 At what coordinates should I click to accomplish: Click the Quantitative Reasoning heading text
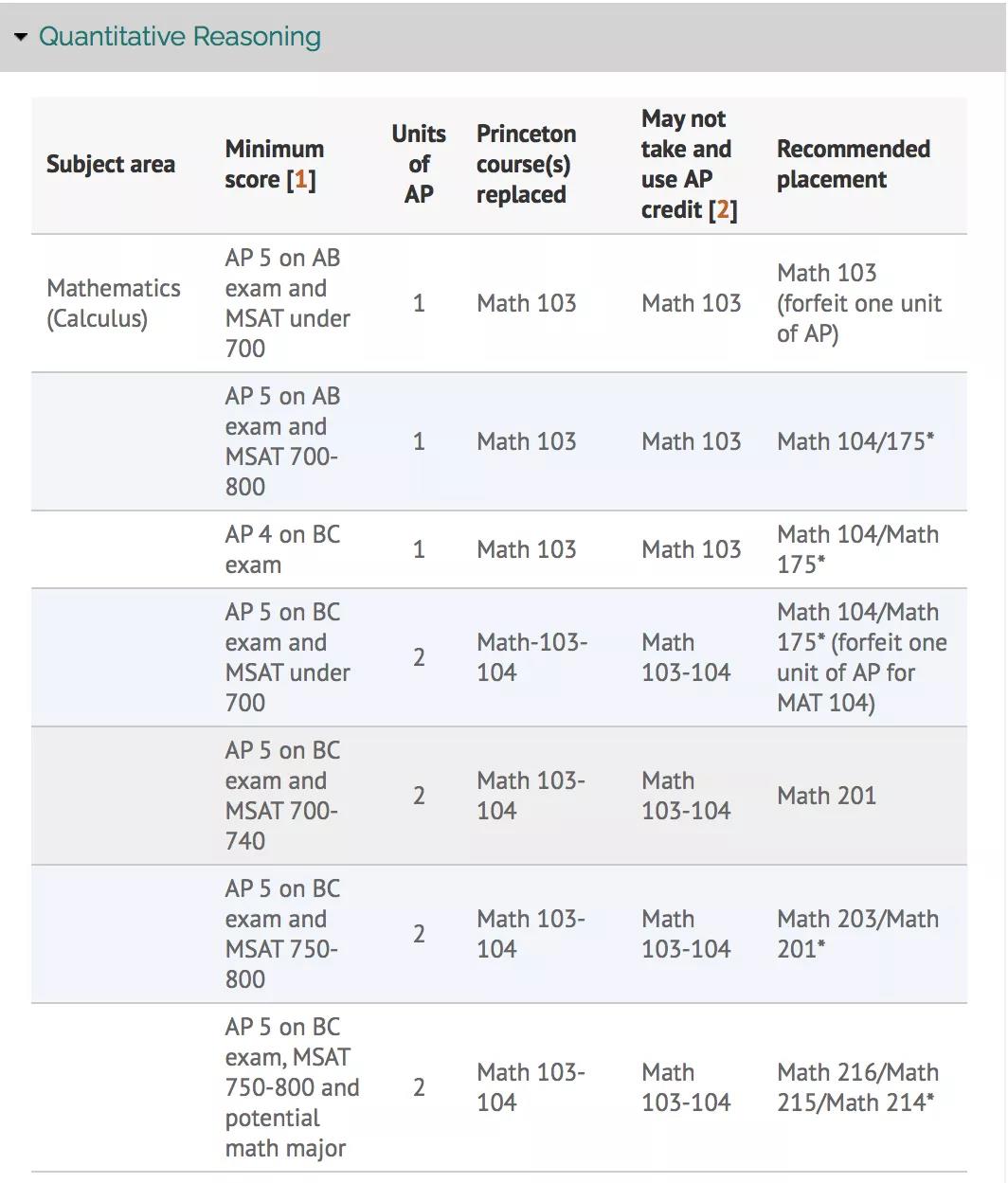(x=180, y=37)
